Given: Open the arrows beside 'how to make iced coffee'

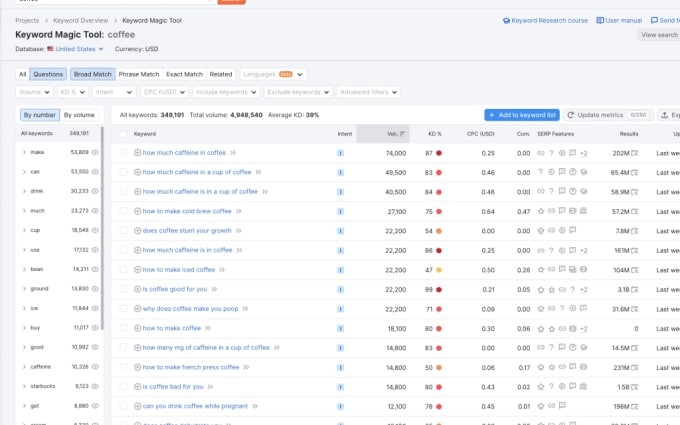Looking at the screenshot, I should (222, 270).
